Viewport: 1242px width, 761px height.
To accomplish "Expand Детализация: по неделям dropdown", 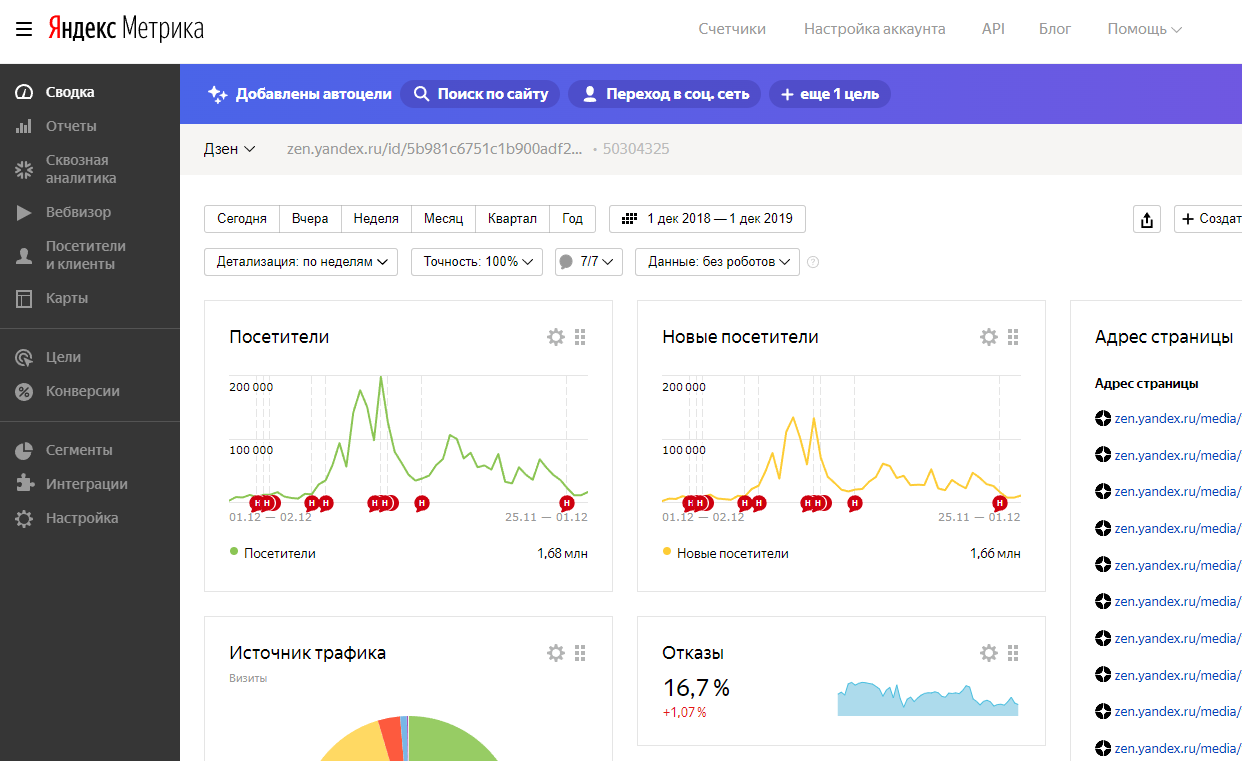I will point(301,262).
